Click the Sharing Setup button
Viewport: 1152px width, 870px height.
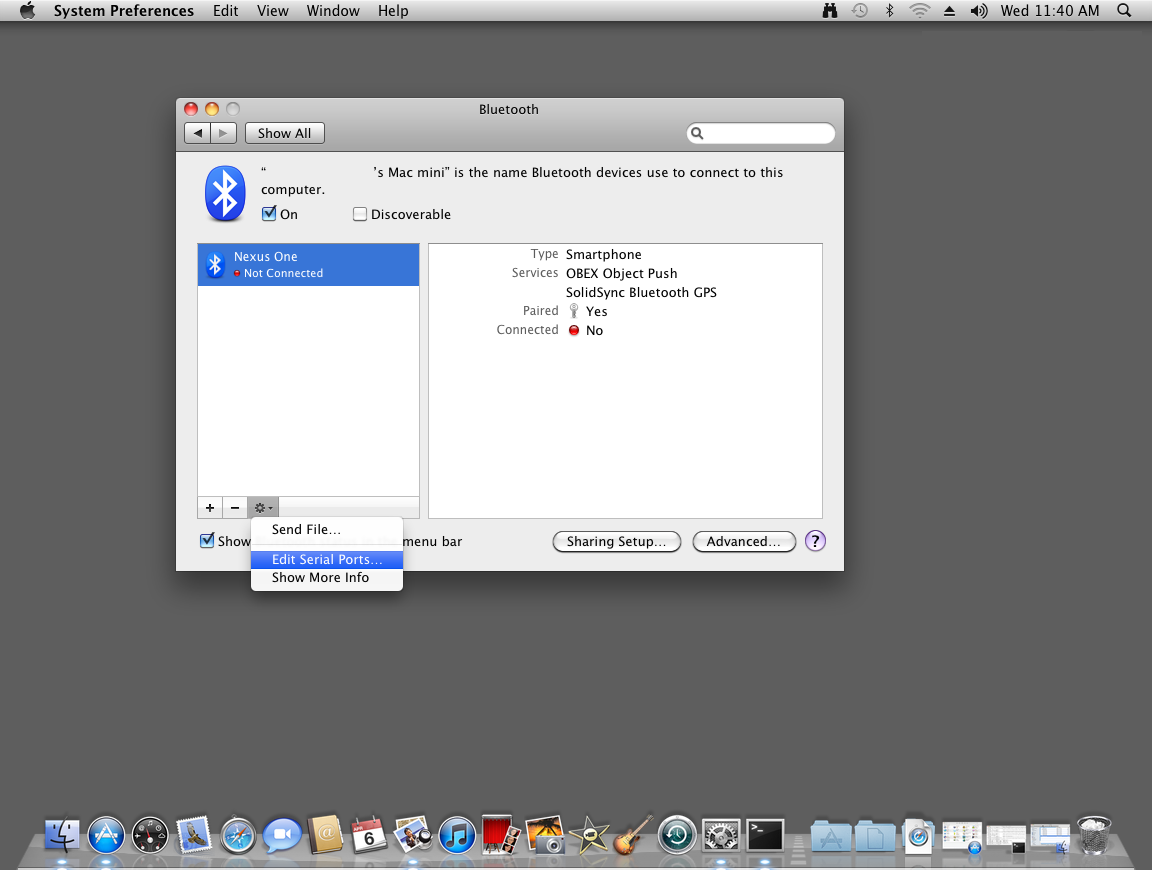(616, 541)
